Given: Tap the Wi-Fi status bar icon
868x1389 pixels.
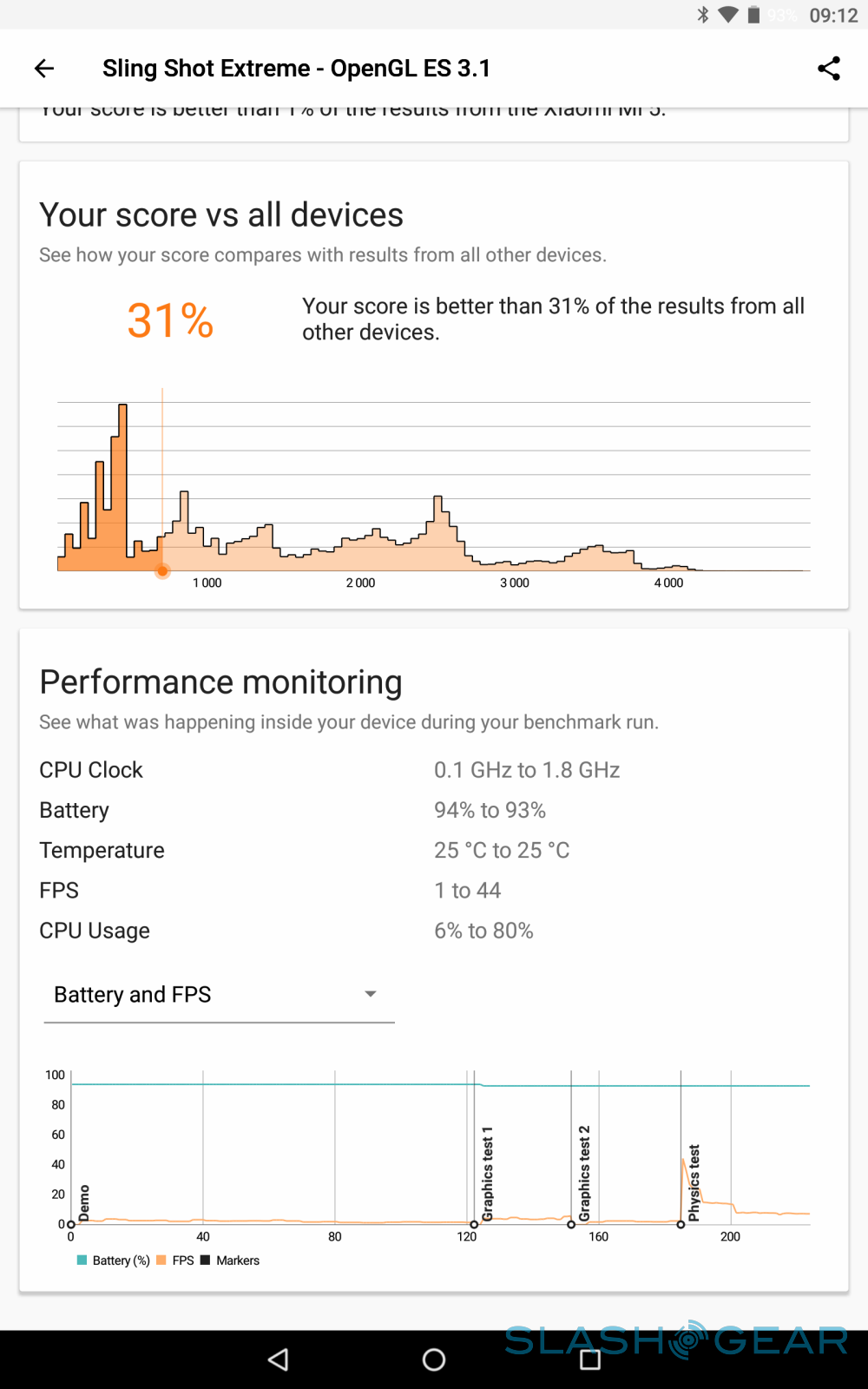Looking at the screenshot, I should click(728, 15).
